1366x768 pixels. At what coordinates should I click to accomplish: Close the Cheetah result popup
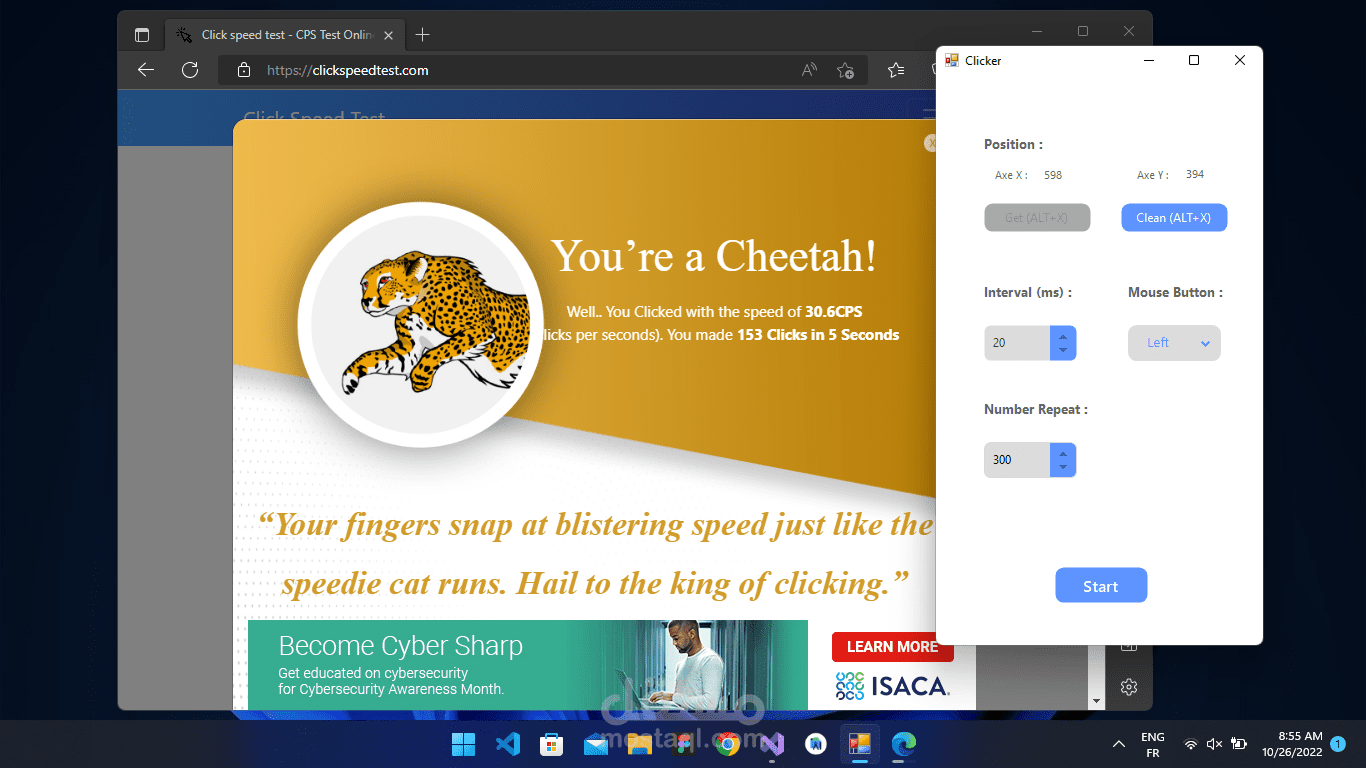(931, 143)
